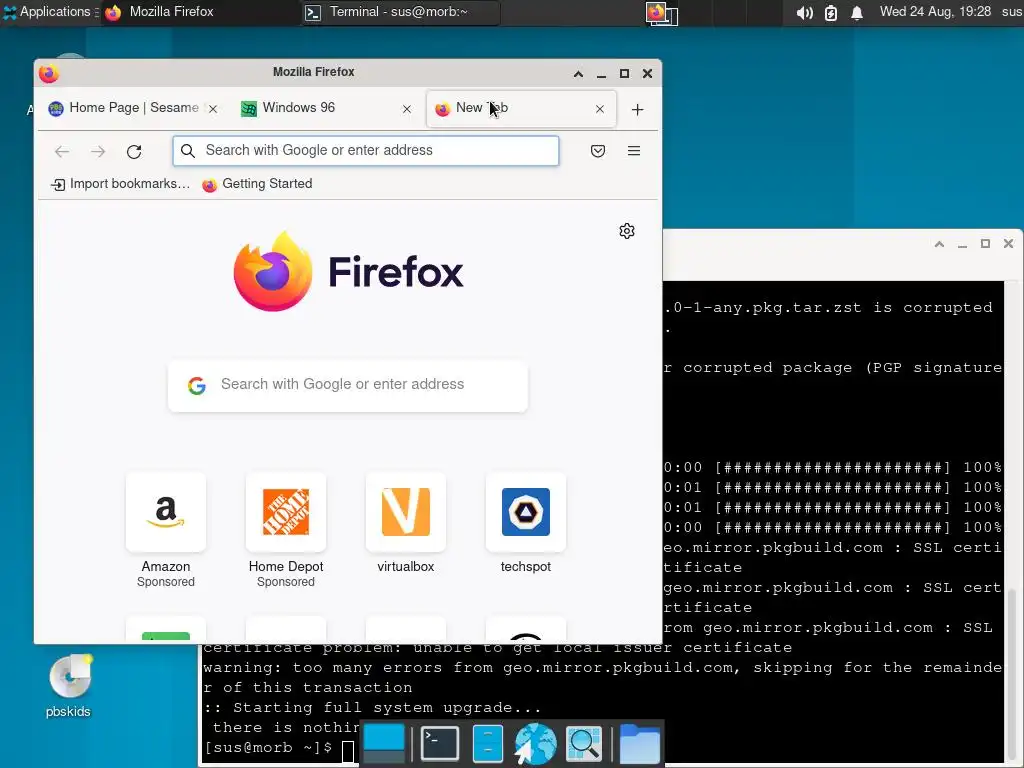The height and width of the screenshot is (768, 1024).
Task: Close the Mozilla Firefox window
Action: [x=647, y=74]
